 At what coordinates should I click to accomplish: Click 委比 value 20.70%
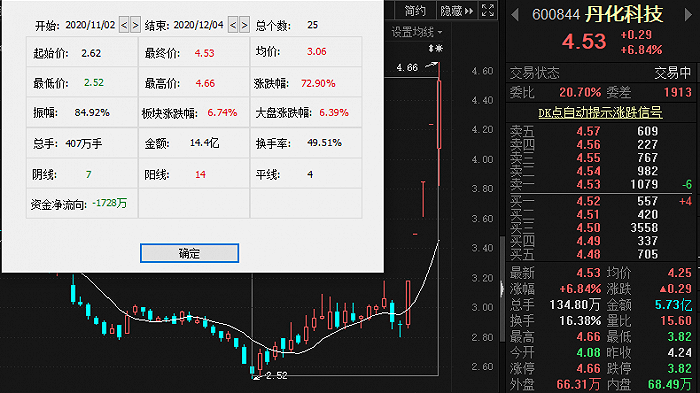580,92
